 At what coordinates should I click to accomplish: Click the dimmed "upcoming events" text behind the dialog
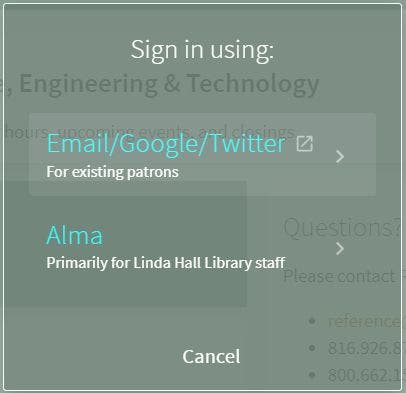click(125, 132)
